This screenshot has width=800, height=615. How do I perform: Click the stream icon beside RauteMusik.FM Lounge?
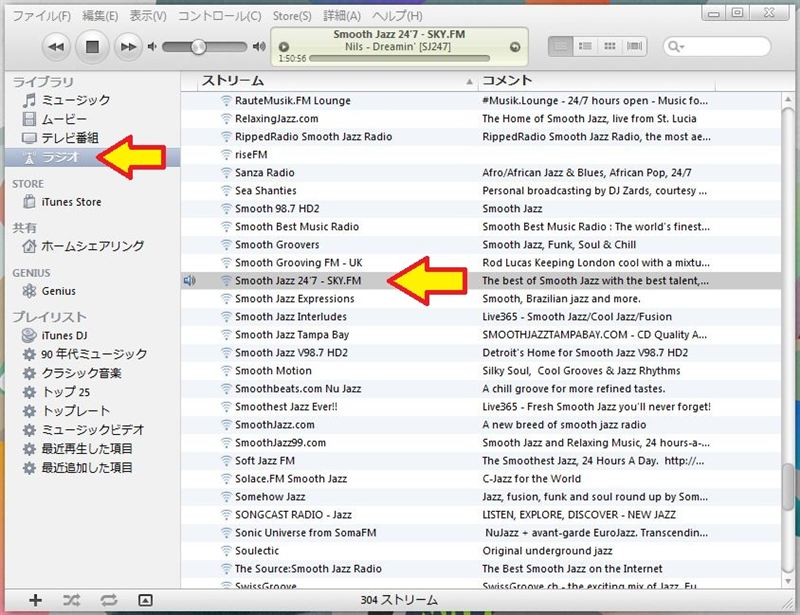226,101
